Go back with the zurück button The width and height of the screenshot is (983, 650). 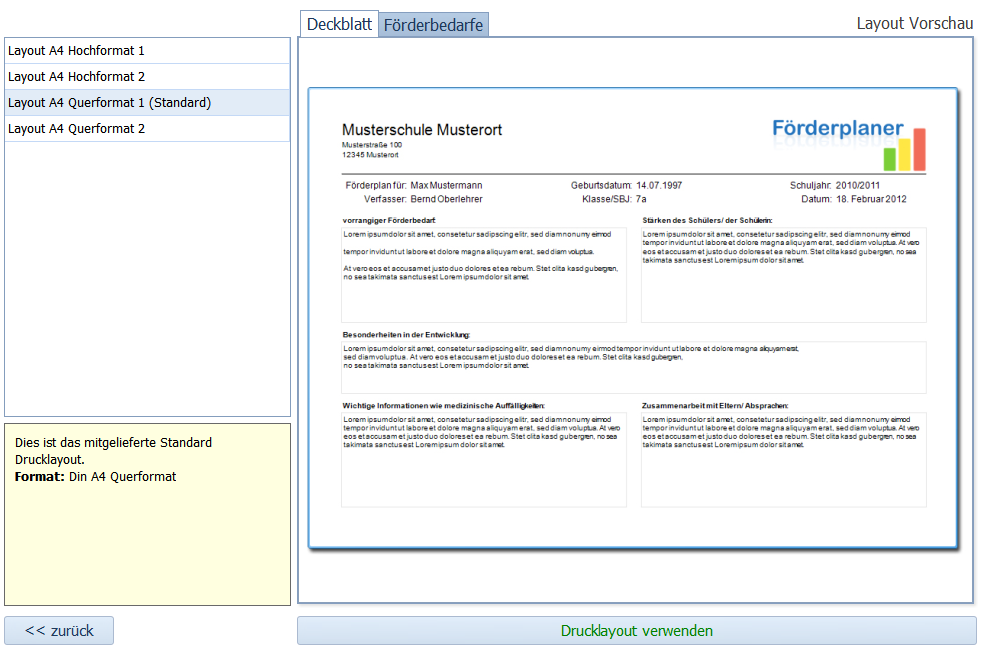(x=59, y=631)
